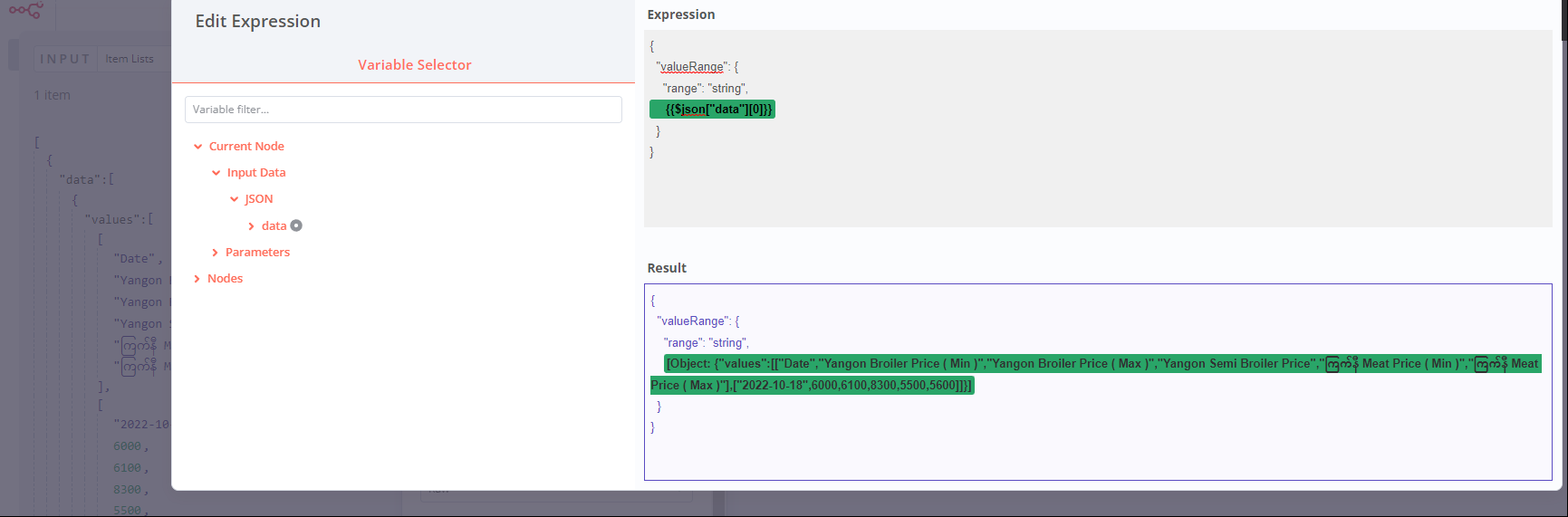Screen dimensions: 1568x517
Task: Select the Variable Selector heading
Action: [414, 65]
